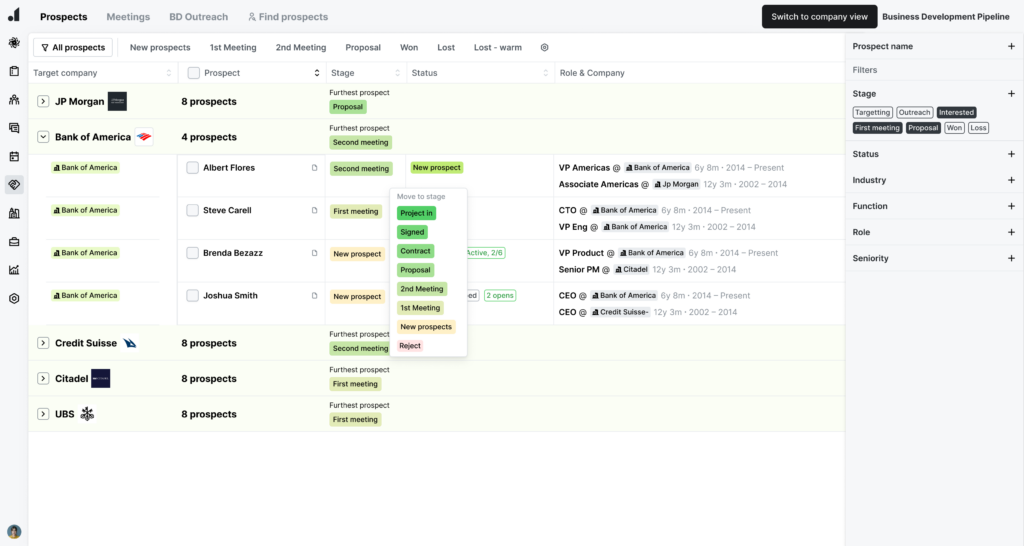Open the calendar icon in the sidebar
The height and width of the screenshot is (546, 1024).
(x=14, y=157)
